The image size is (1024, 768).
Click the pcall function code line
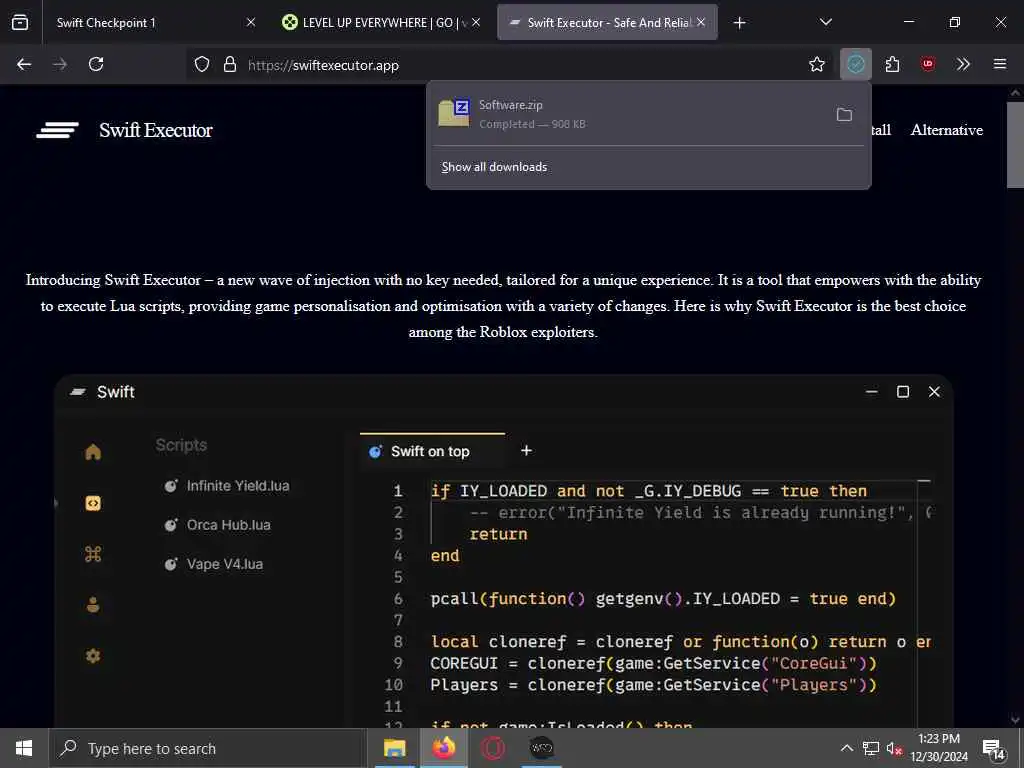[663, 599]
